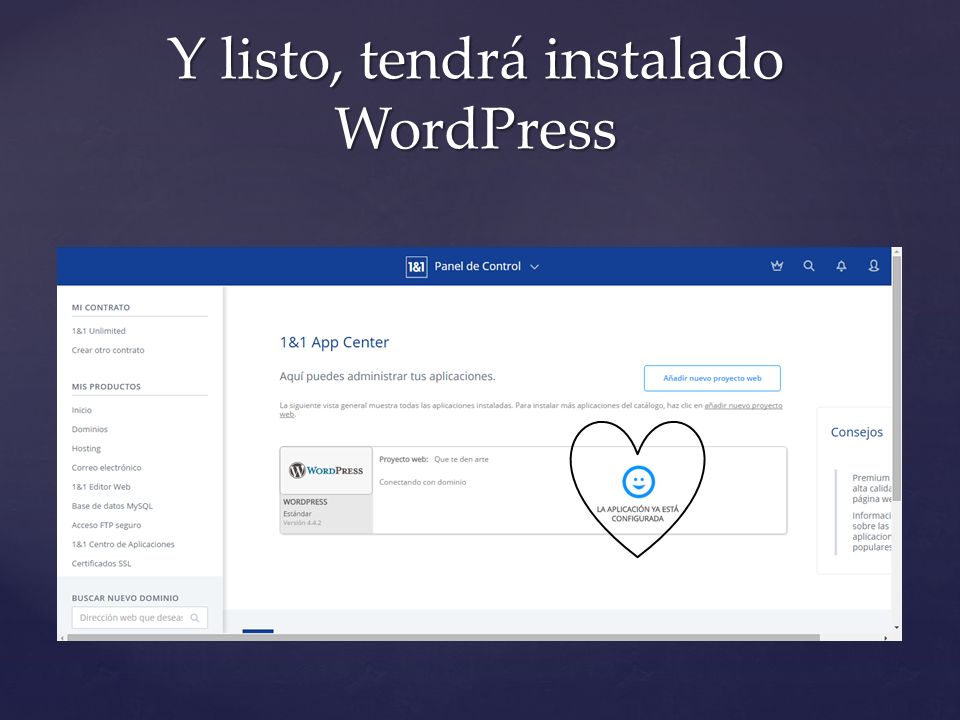Open Hosting in the sidebar
Image resolution: width=960 pixels, height=720 pixels.
point(86,449)
